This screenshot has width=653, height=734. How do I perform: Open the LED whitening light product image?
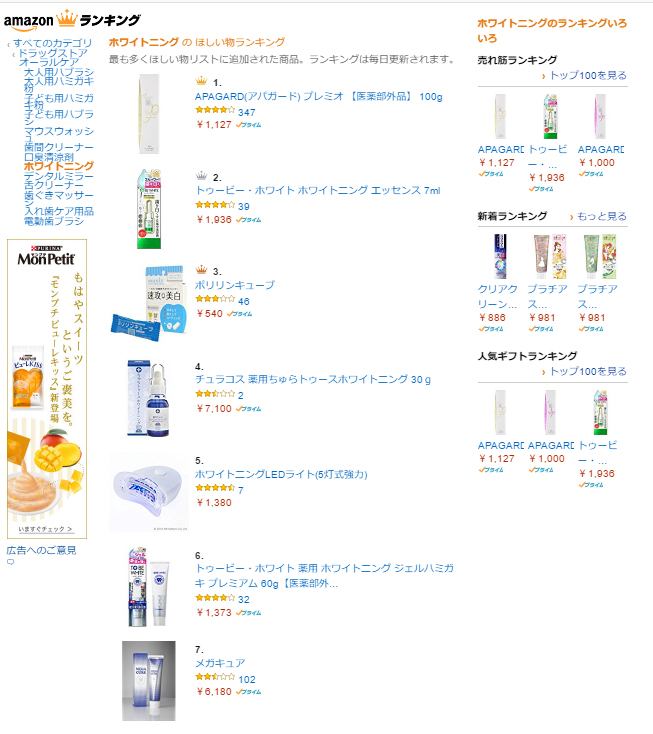click(148, 492)
